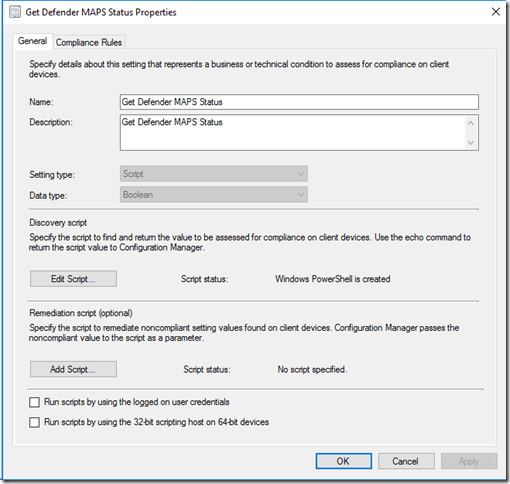The image size is (510, 484).
Task: Click the 'Description:' label
Action: pyautogui.click(x=51, y=122)
